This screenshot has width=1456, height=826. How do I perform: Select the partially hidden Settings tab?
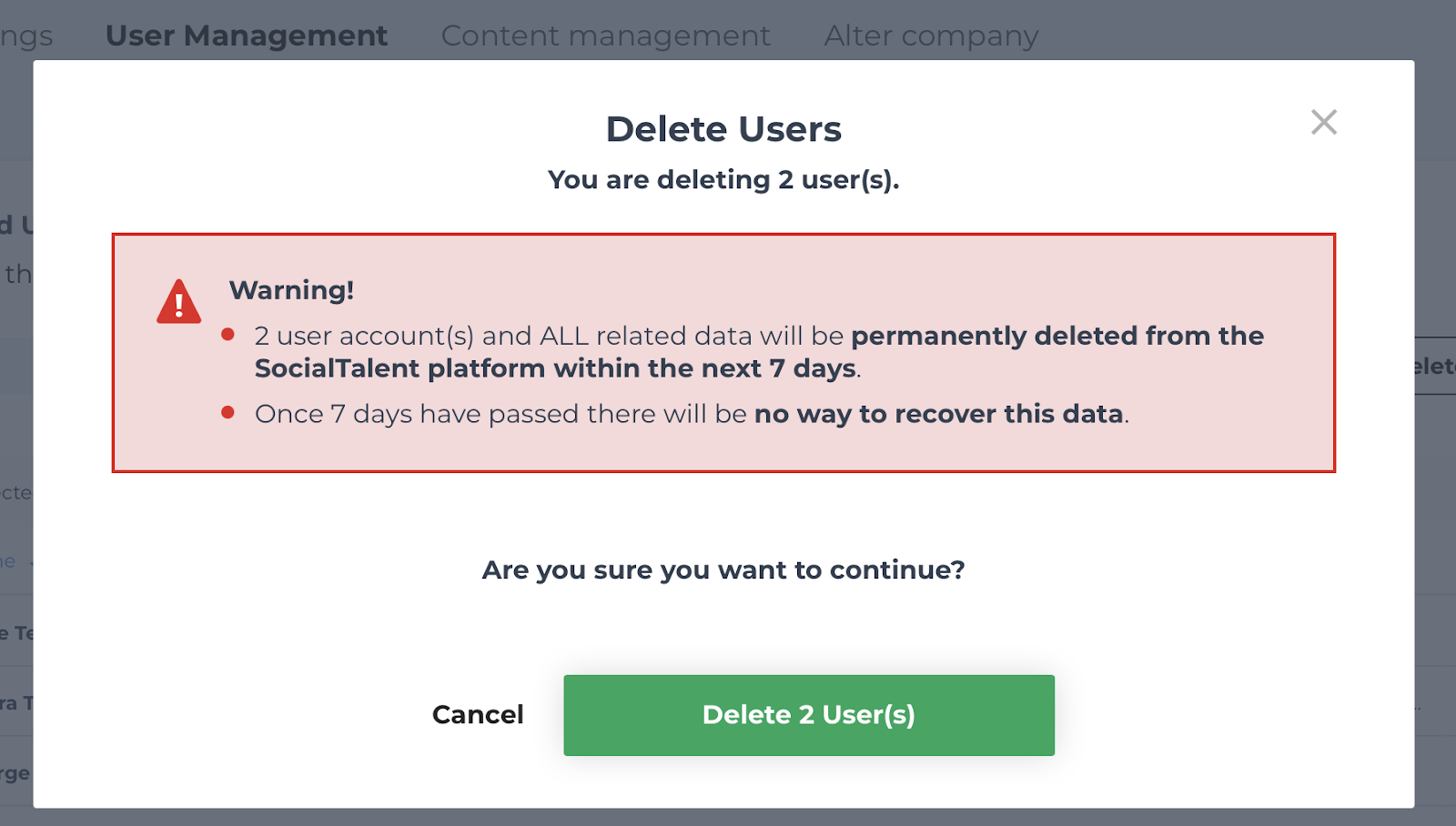point(26,36)
